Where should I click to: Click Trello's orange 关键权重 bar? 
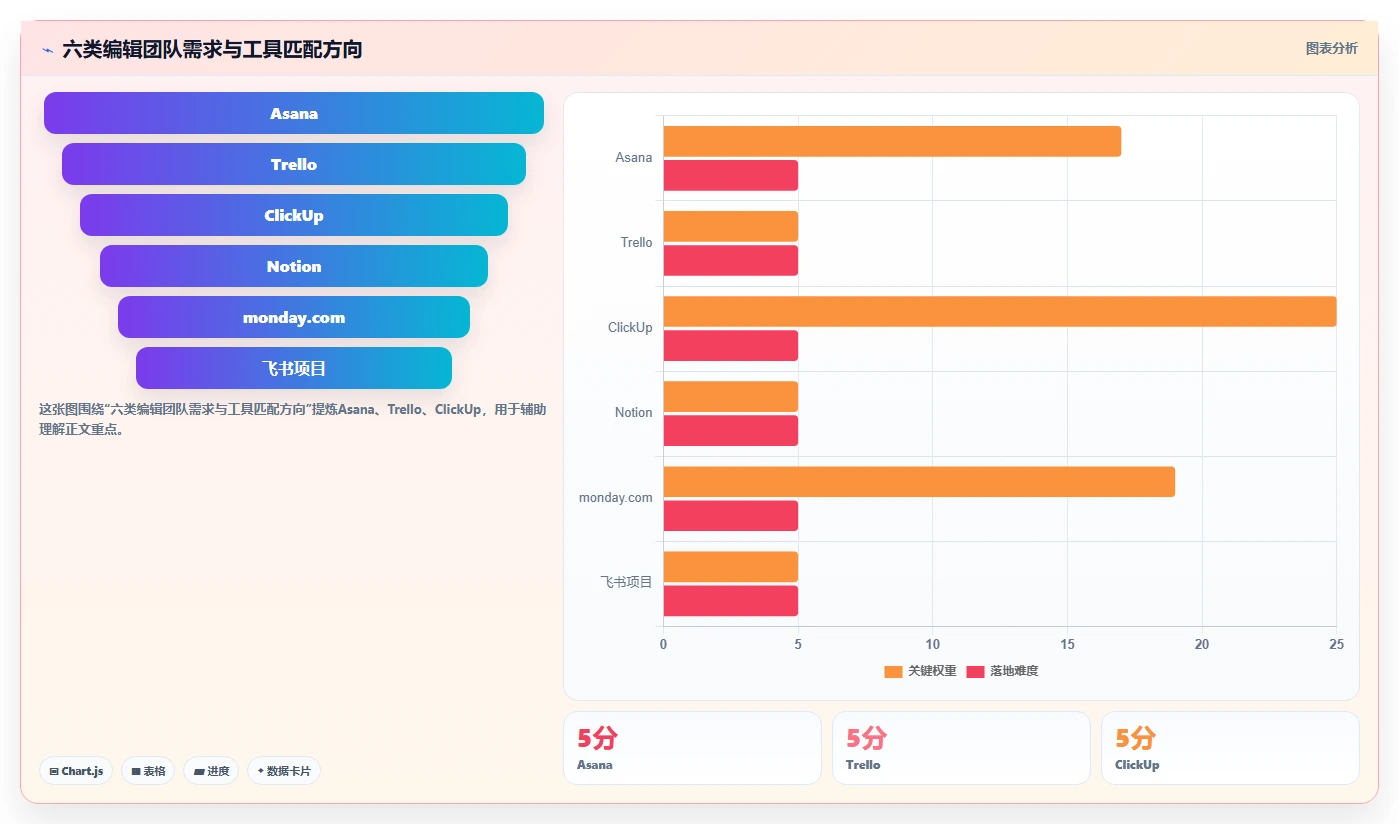tap(730, 226)
